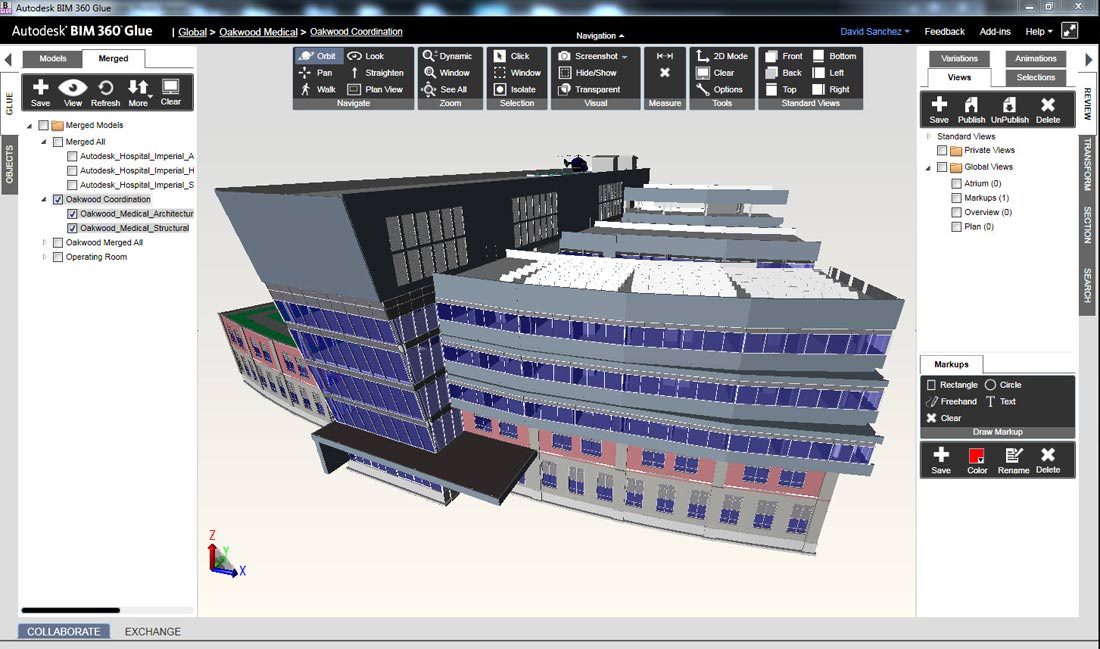Uncheck Oakwood Coordination checkbox

click(x=58, y=199)
